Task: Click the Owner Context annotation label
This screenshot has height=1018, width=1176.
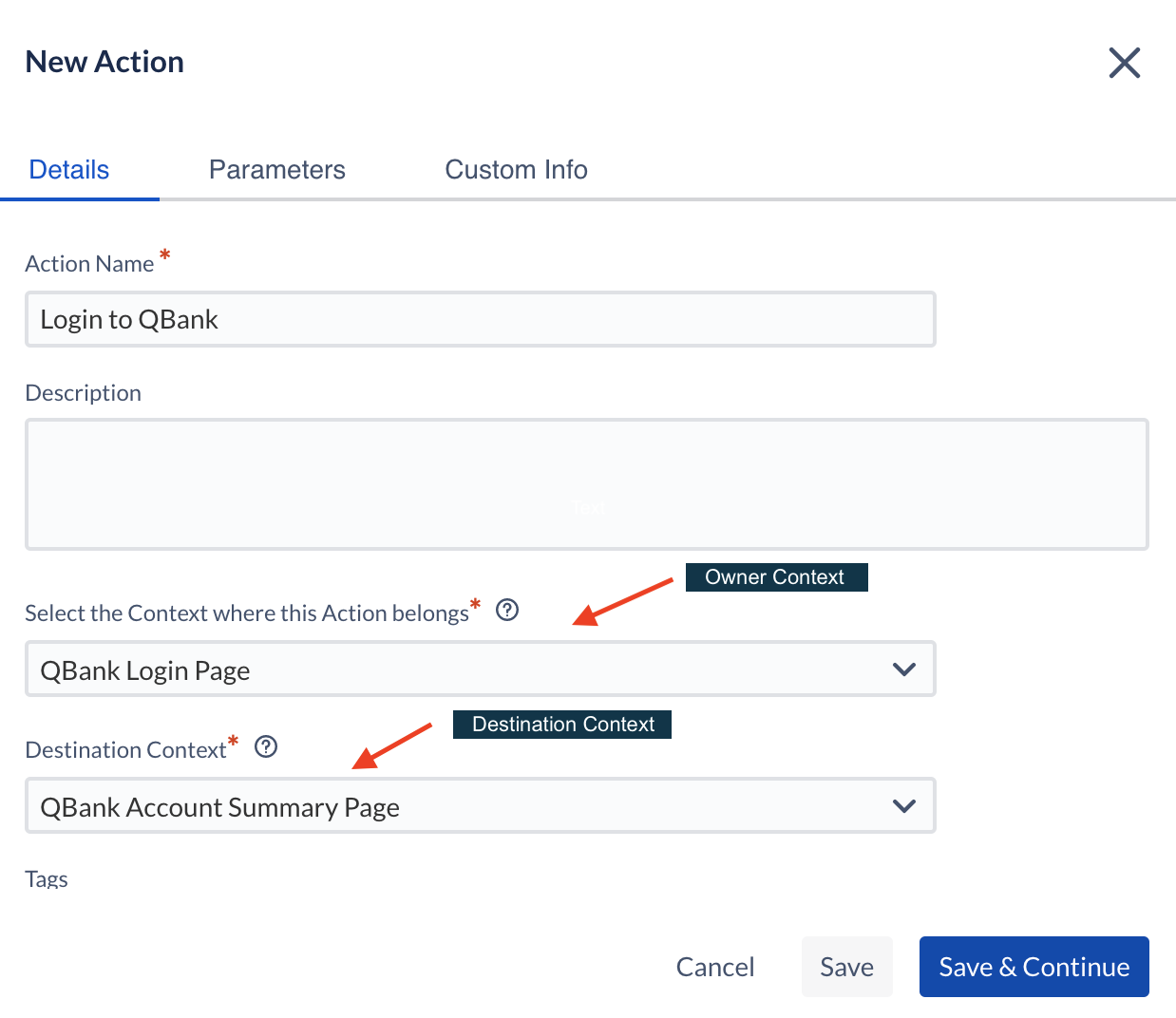Action: click(776, 577)
